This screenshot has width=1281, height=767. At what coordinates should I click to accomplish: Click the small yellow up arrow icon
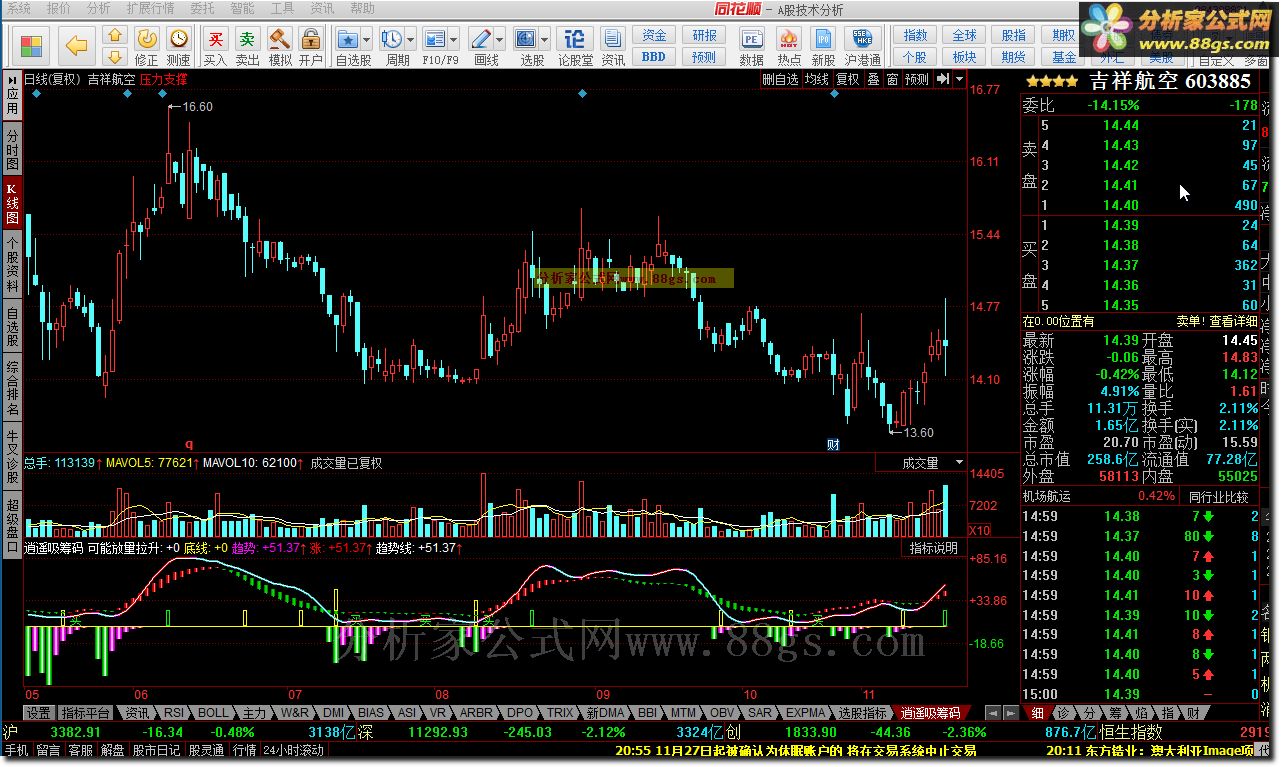[115, 37]
